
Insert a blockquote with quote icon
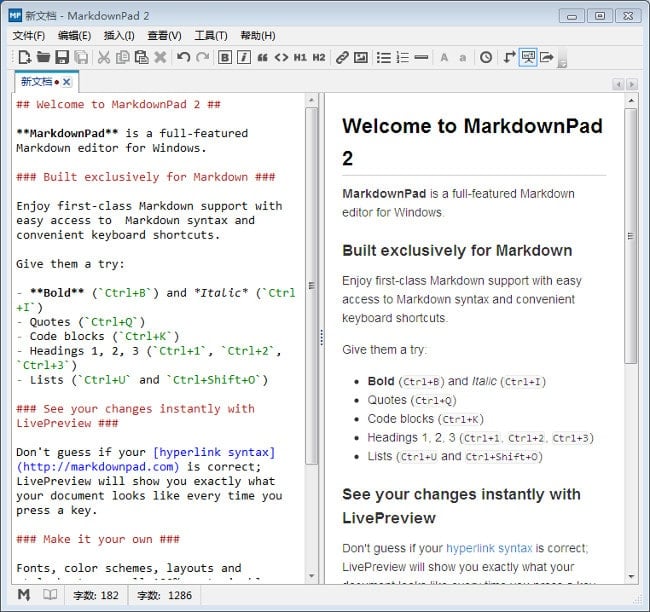(x=262, y=57)
